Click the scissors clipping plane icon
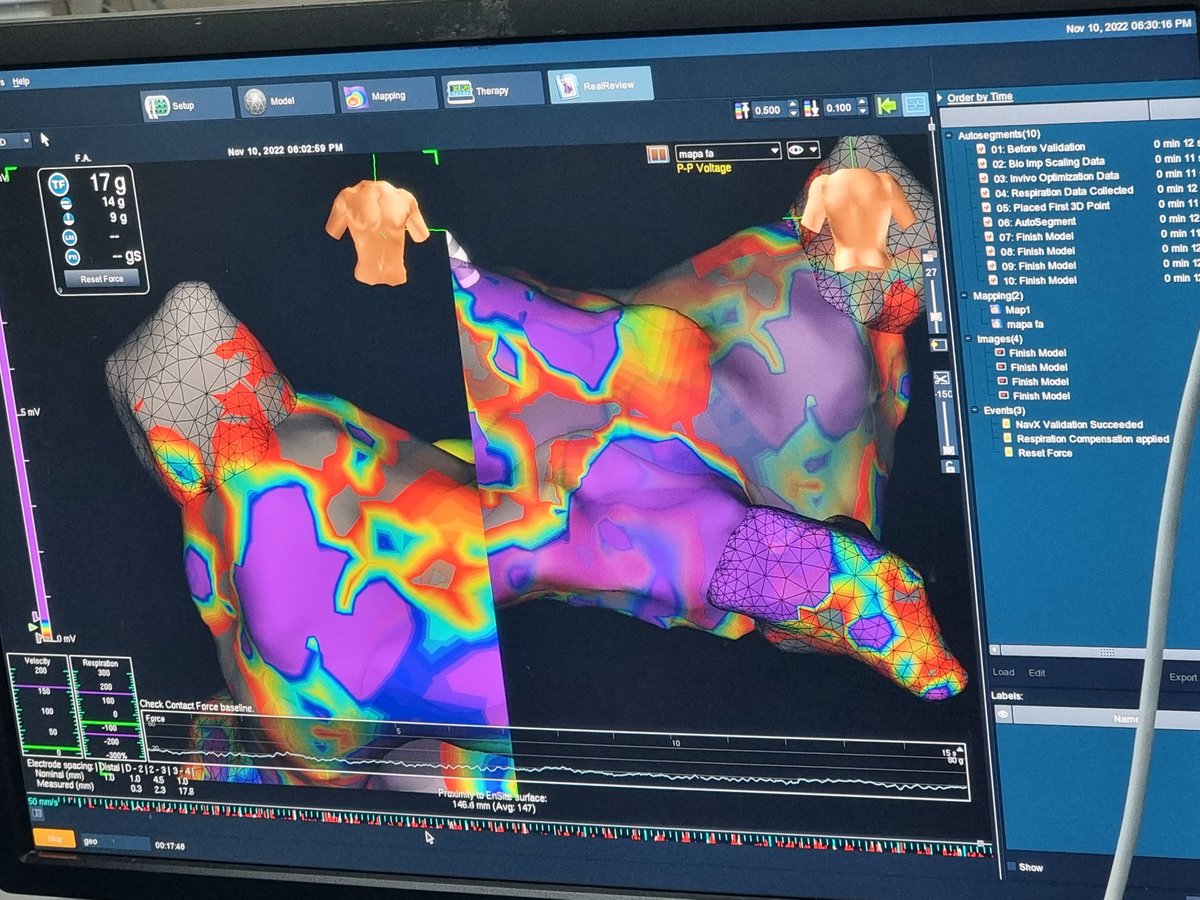The image size is (1200, 900). [941, 379]
